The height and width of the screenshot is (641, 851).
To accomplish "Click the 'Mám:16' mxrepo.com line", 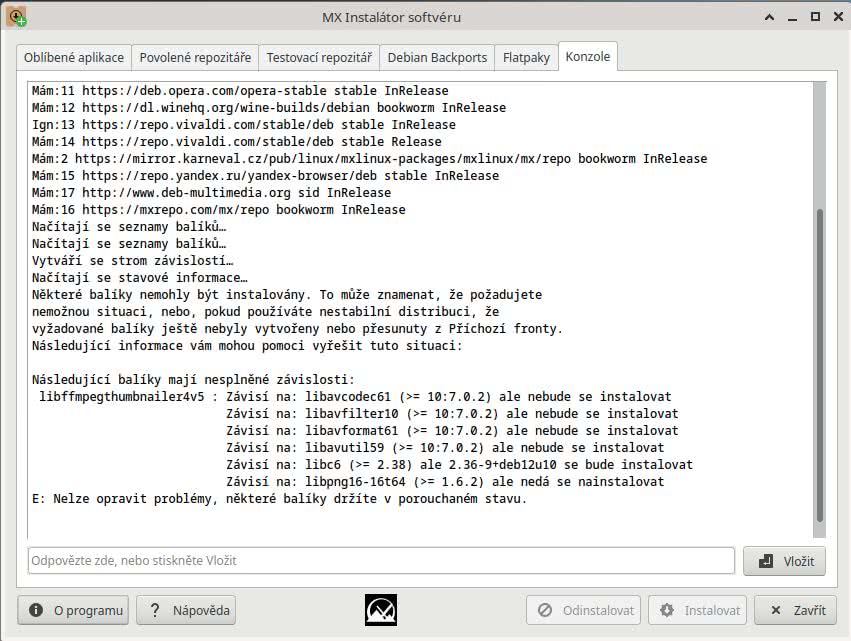I will pyautogui.click(x=219, y=210).
